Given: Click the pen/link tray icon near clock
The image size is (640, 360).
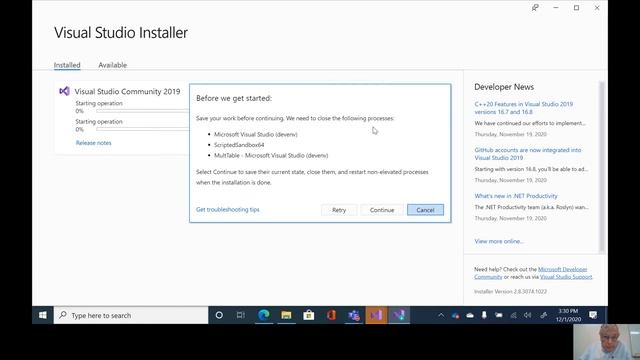Looking at the screenshot, I should pyautogui.click(x=543, y=315).
